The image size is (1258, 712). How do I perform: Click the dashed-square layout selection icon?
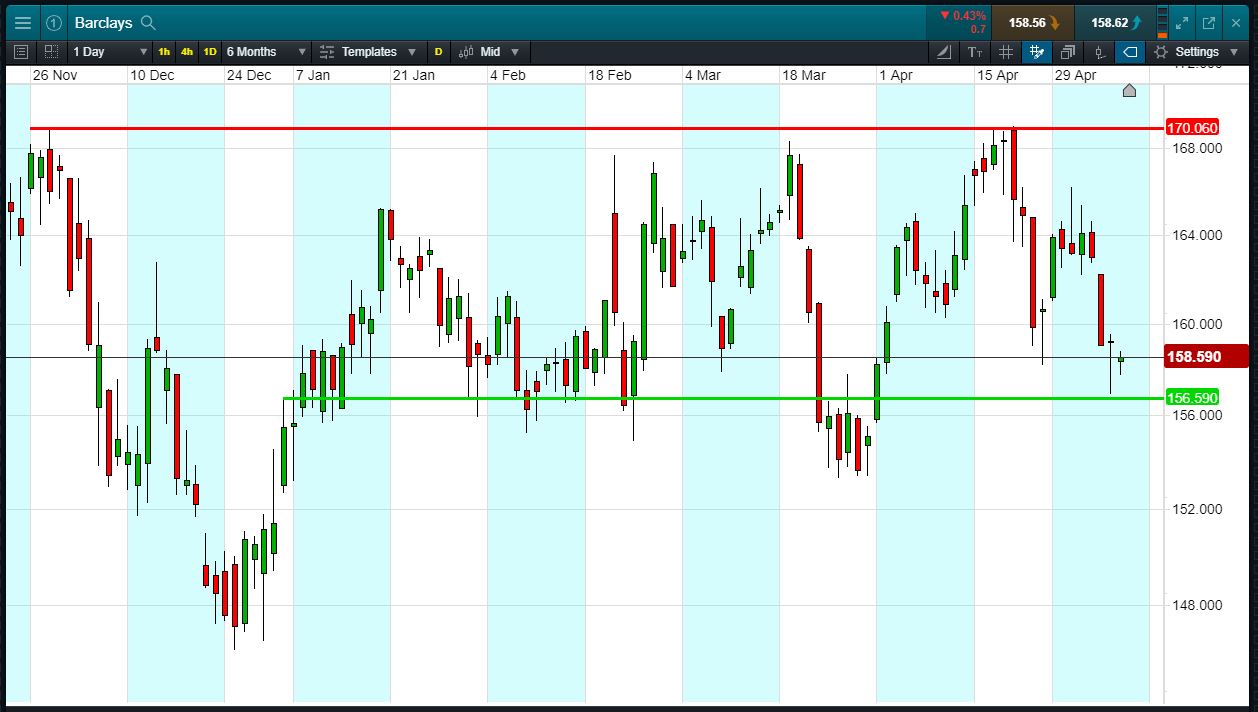click(x=51, y=51)
